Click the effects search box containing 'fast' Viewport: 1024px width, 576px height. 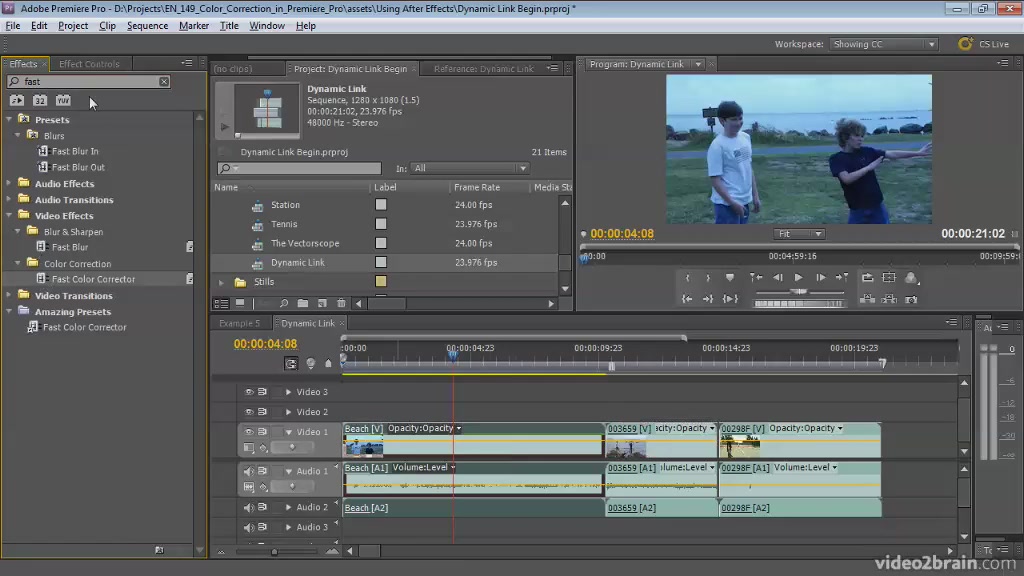click(x=88, y=81)
